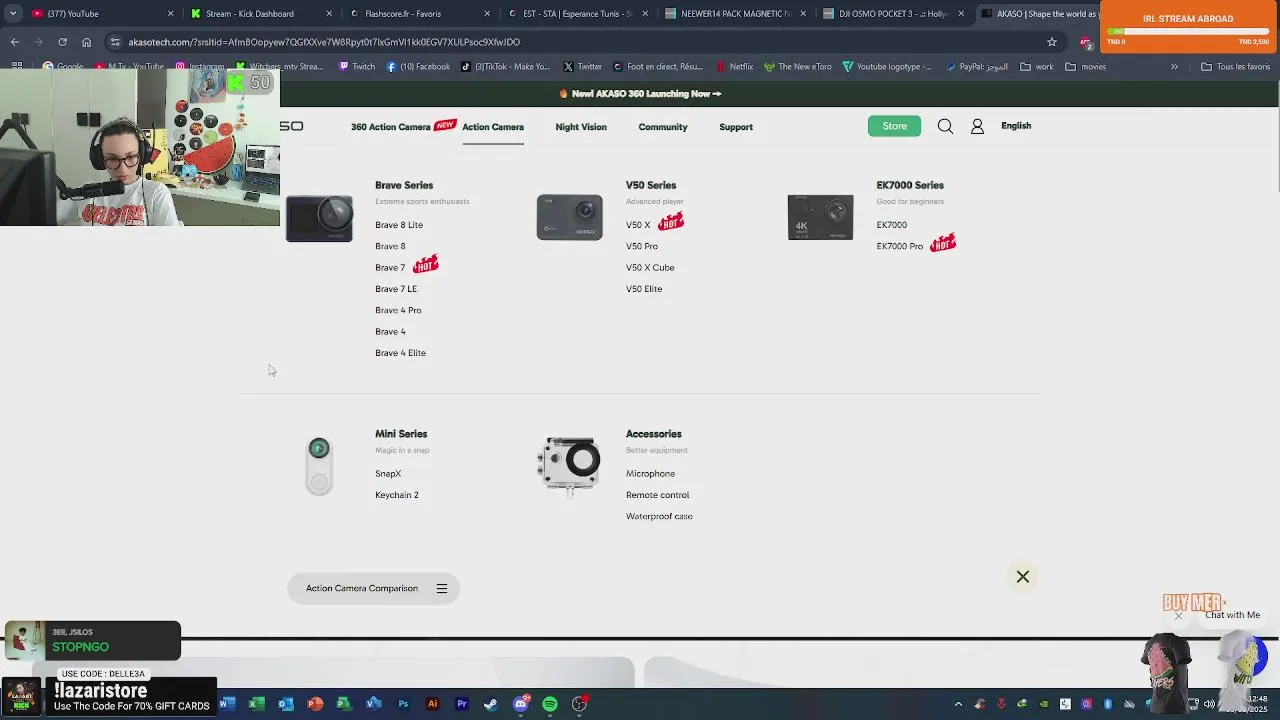The width and height of the screenshot is (1280, 720).
Task: Expand the bookmarks overflow chevron
Action: 1174,67
